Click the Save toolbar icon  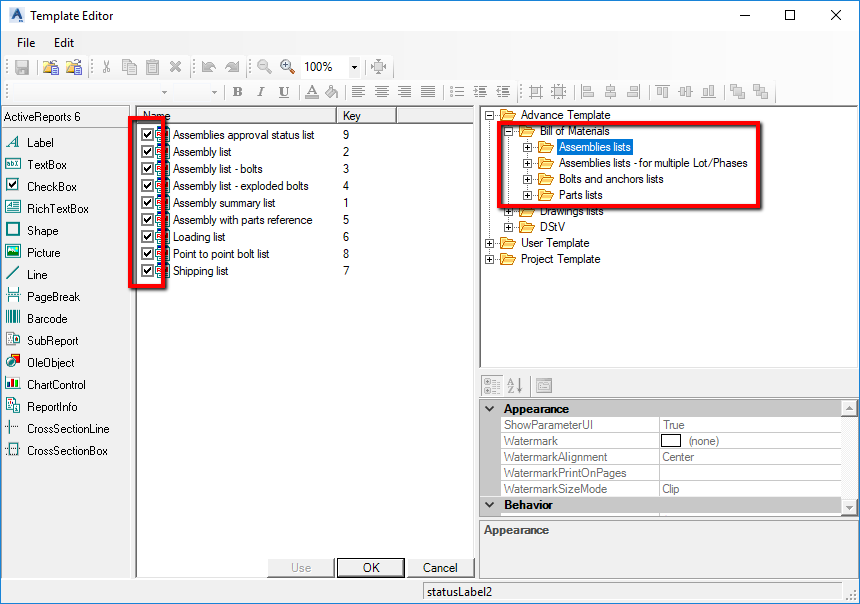point(21,67)
